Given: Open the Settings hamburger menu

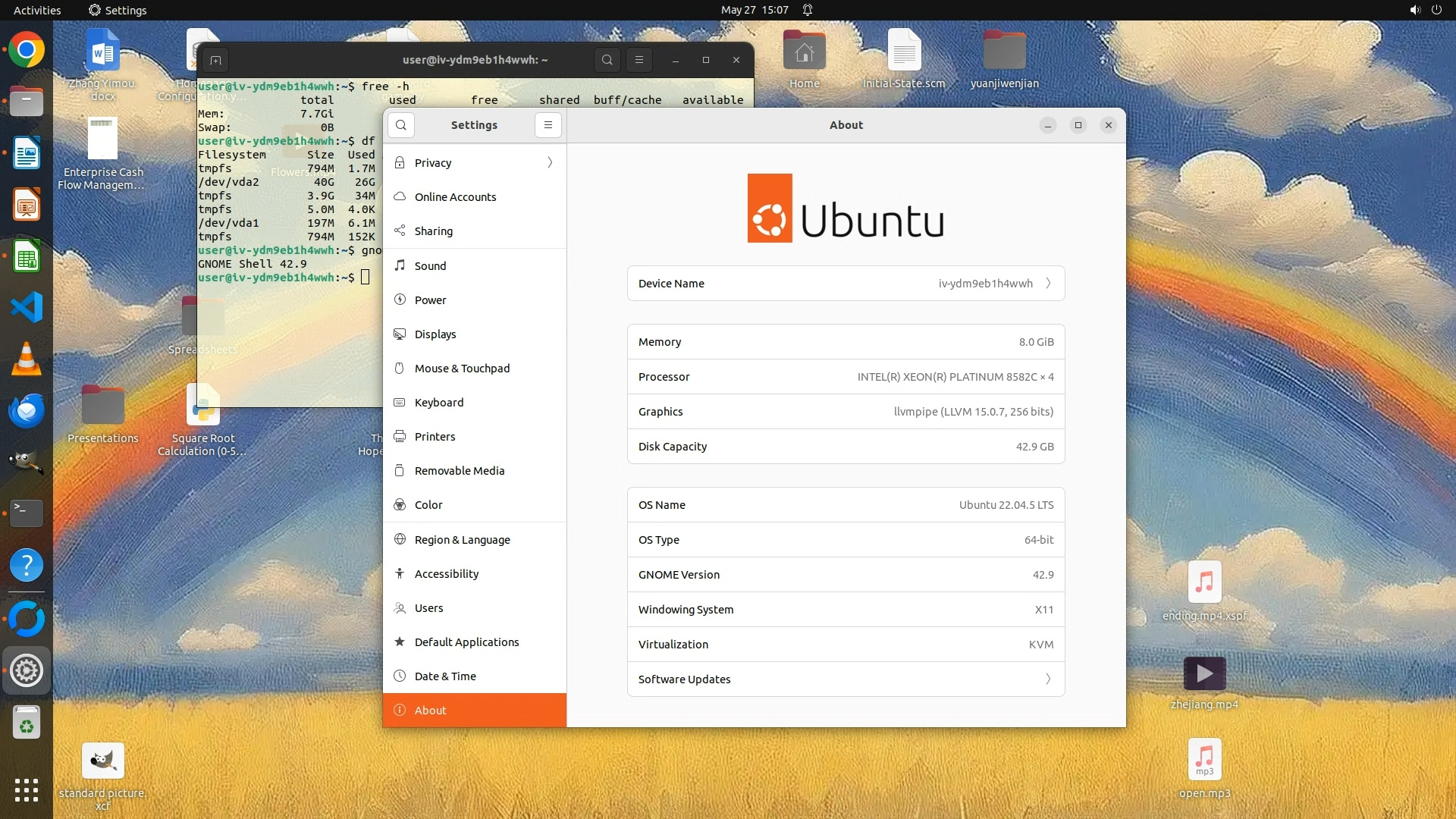Looking at the screenshot, I should 548,125.
